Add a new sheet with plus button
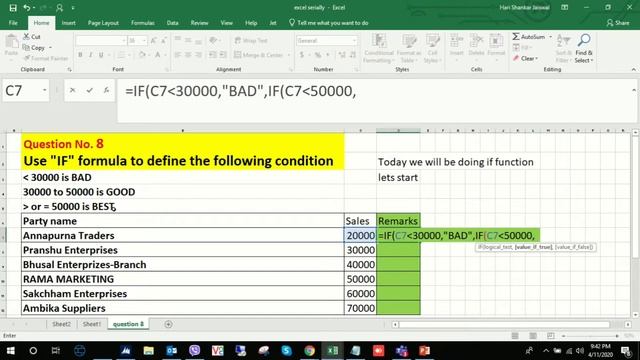 click(x=168, y=324)
